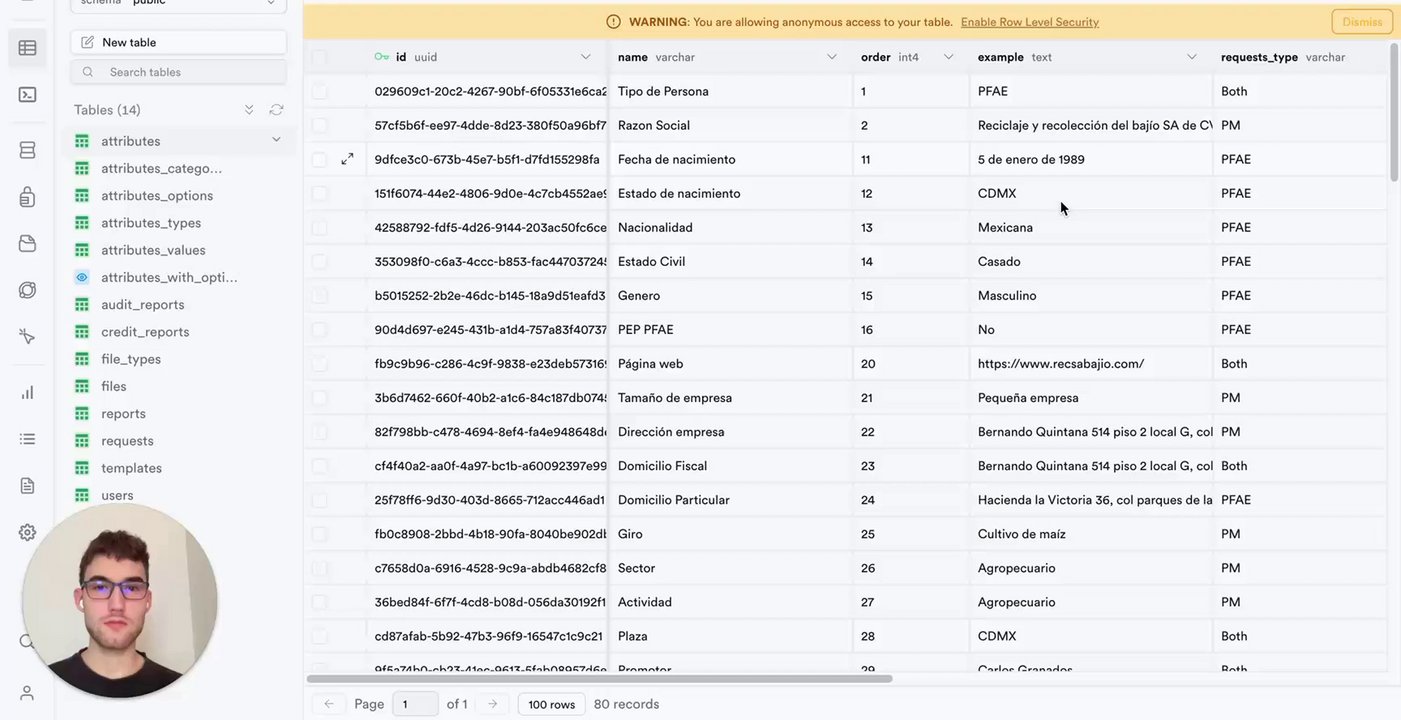Image resolution: width=1401 pixels, height=720 pixels.
Task: Refresh the tables list
Action: pyautogui.click(x=276, y=110)
